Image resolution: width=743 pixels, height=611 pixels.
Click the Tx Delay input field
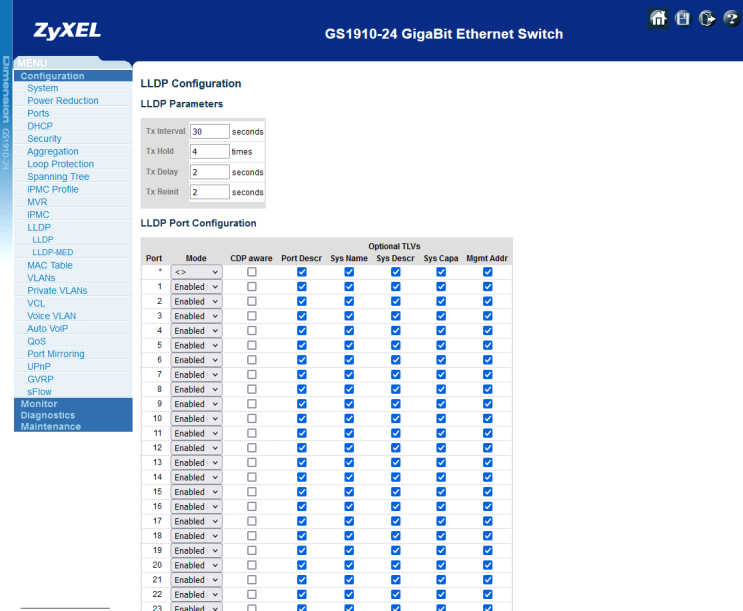pyautogui.click(x=209, y=172)
